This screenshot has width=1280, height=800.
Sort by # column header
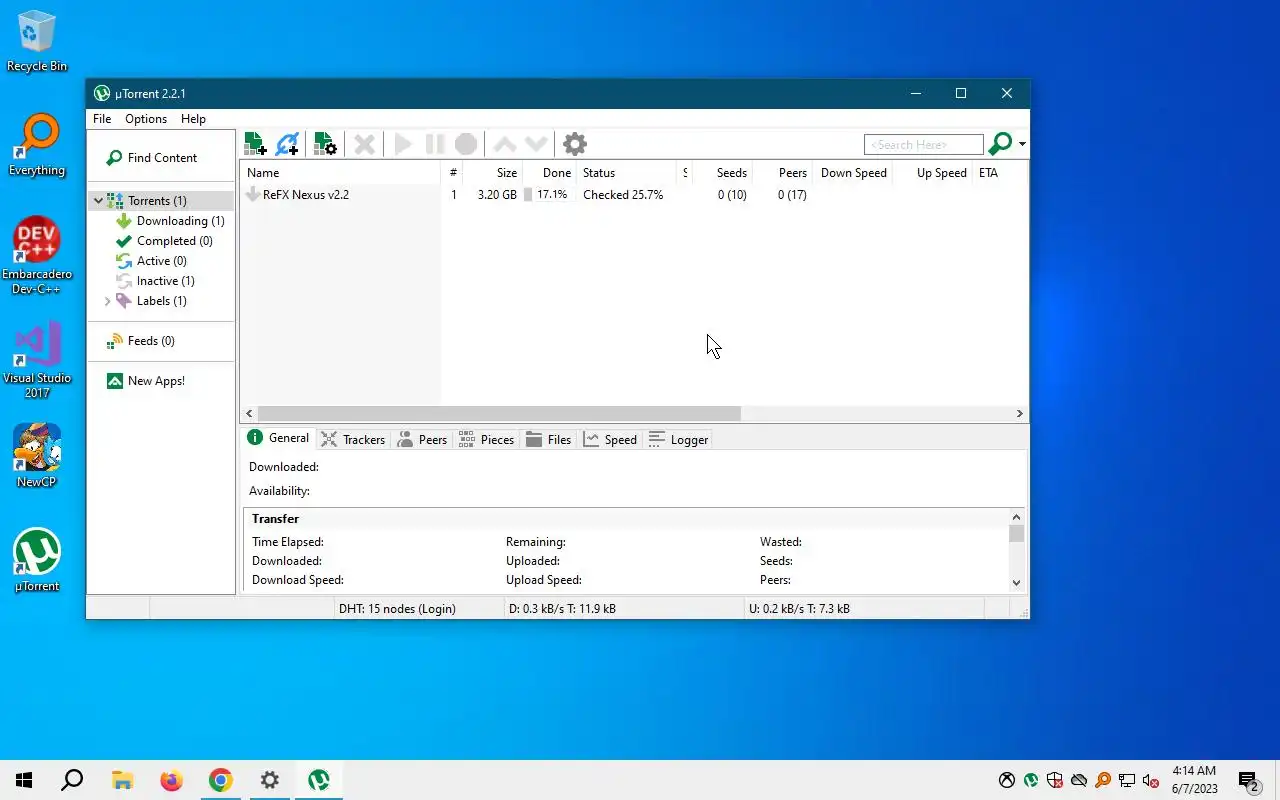point(453,173)
